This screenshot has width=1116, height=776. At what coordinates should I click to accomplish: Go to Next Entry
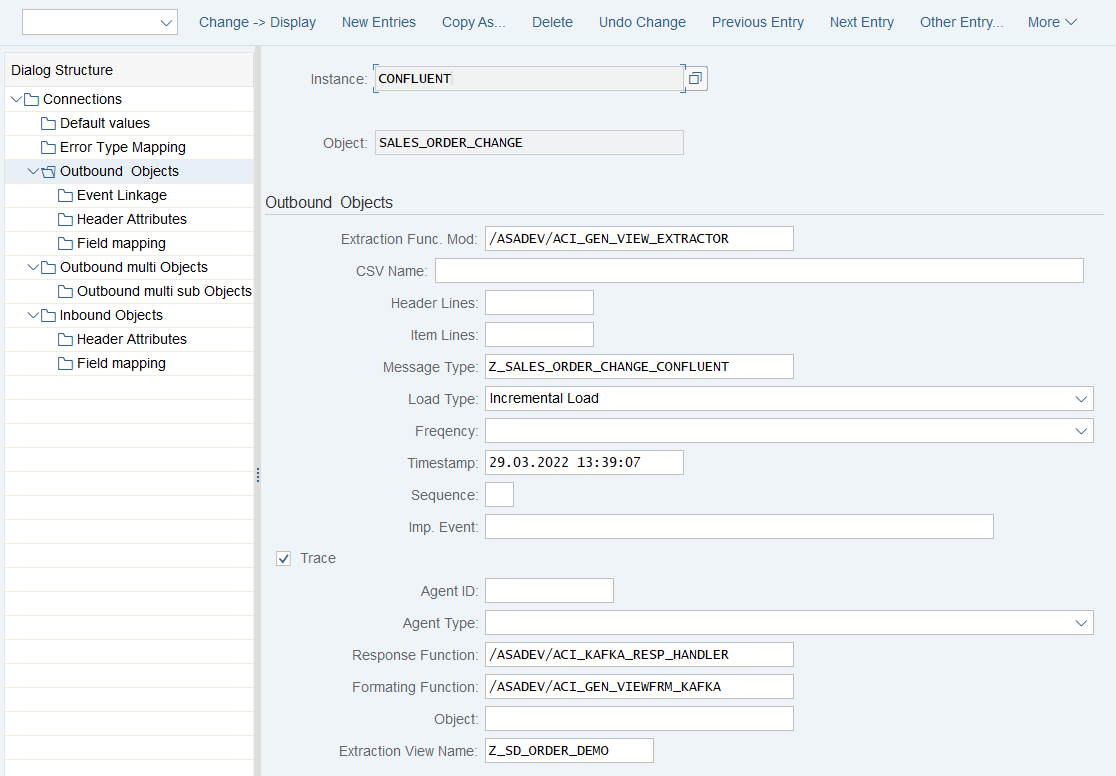862,22
